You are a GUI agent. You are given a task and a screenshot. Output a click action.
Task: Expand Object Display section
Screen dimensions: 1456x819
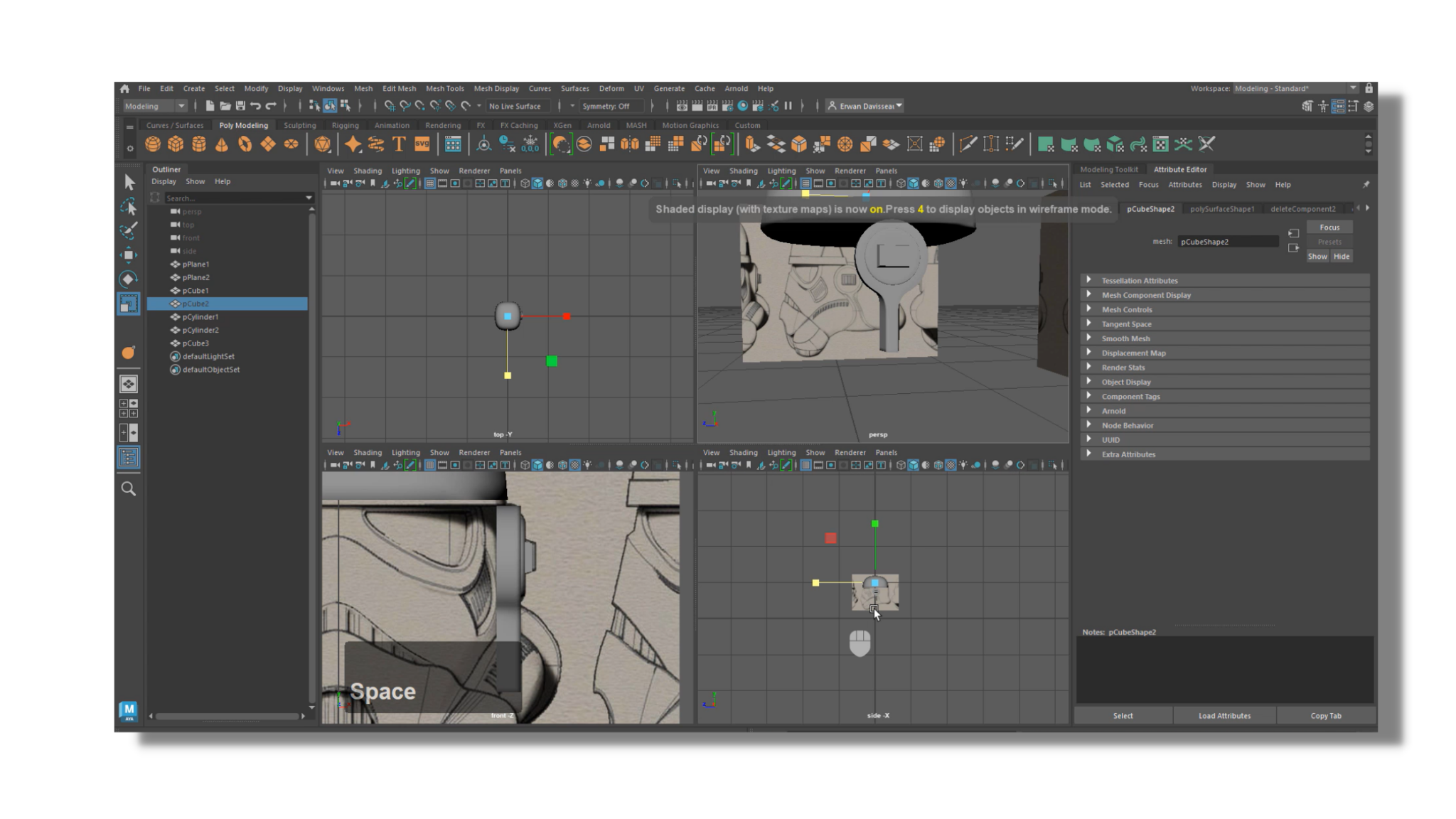[x=1226, y=382]
